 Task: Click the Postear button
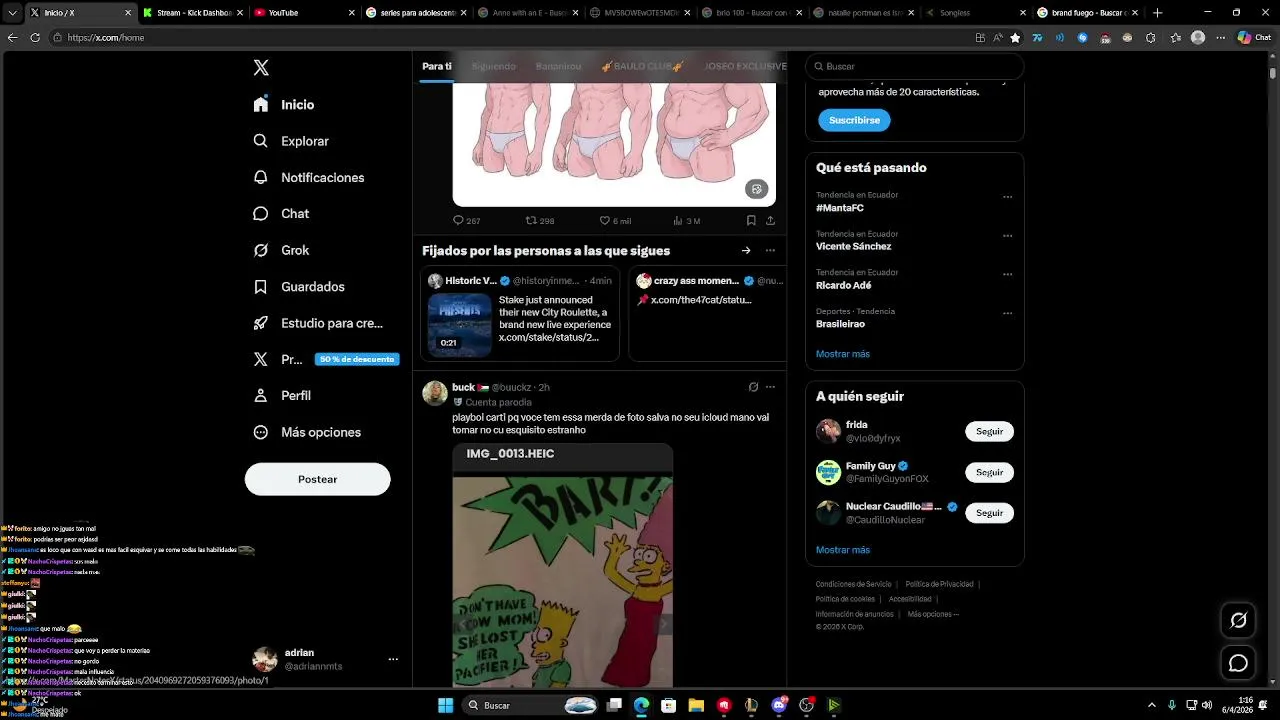point(317,479)
